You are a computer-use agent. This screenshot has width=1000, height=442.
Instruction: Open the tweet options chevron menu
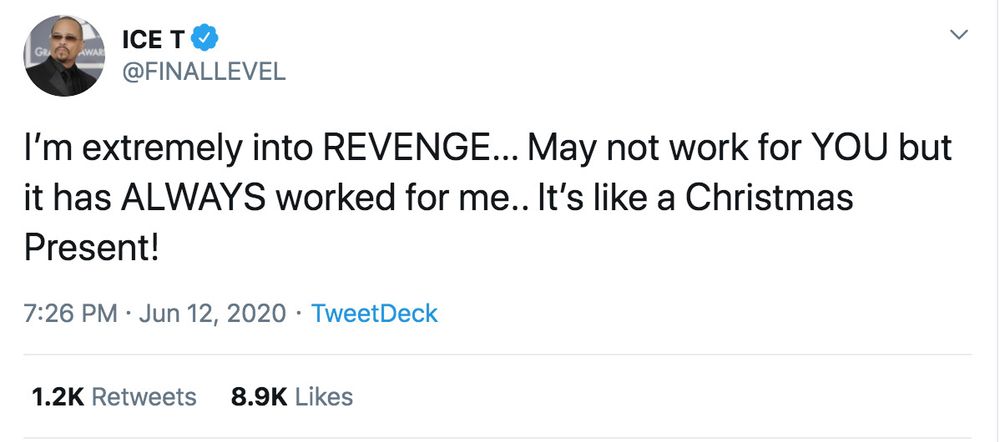[x=959, y=34]
